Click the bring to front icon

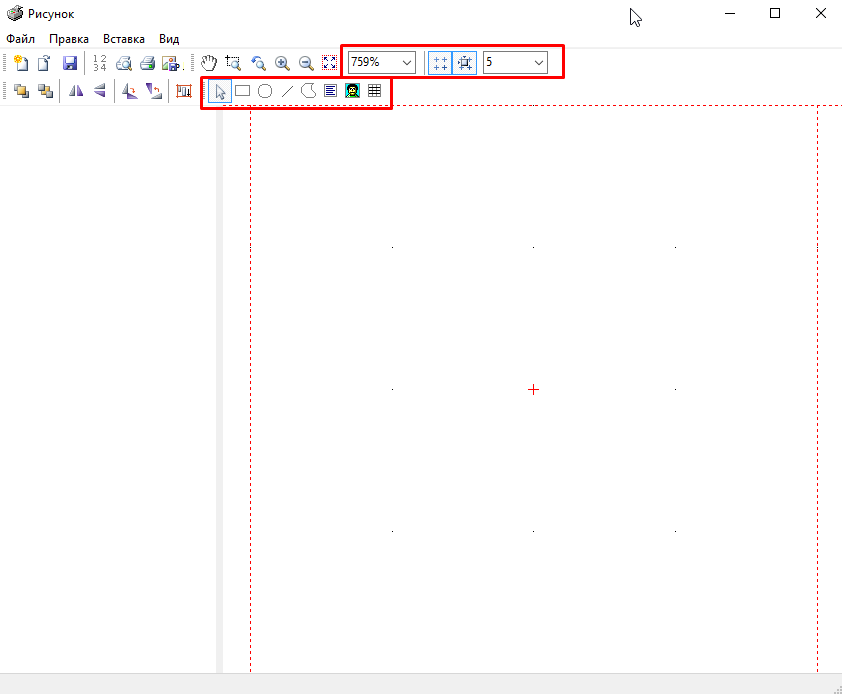(x=21, y=91)
